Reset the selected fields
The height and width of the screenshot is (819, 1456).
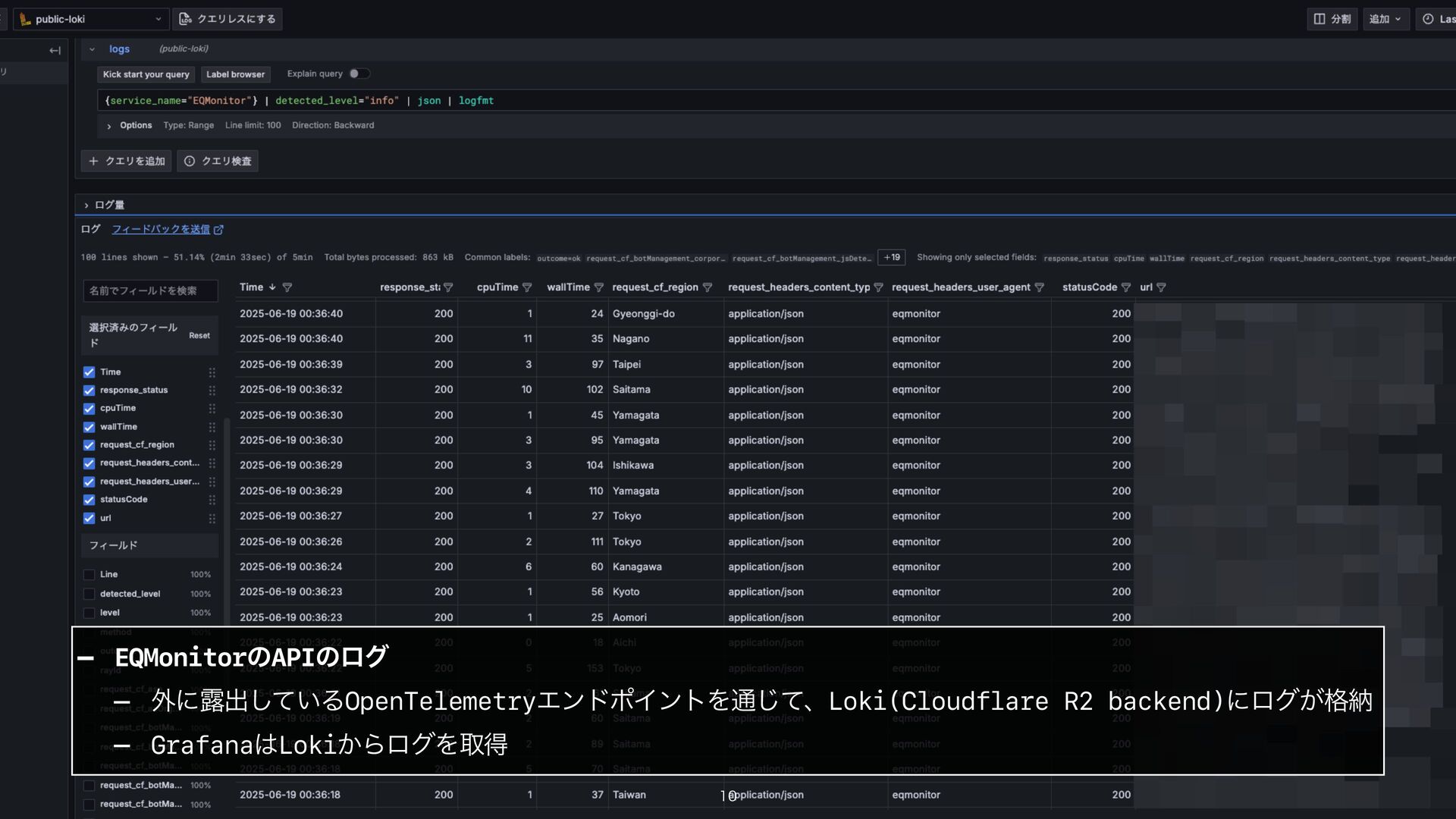click(199, 335)
